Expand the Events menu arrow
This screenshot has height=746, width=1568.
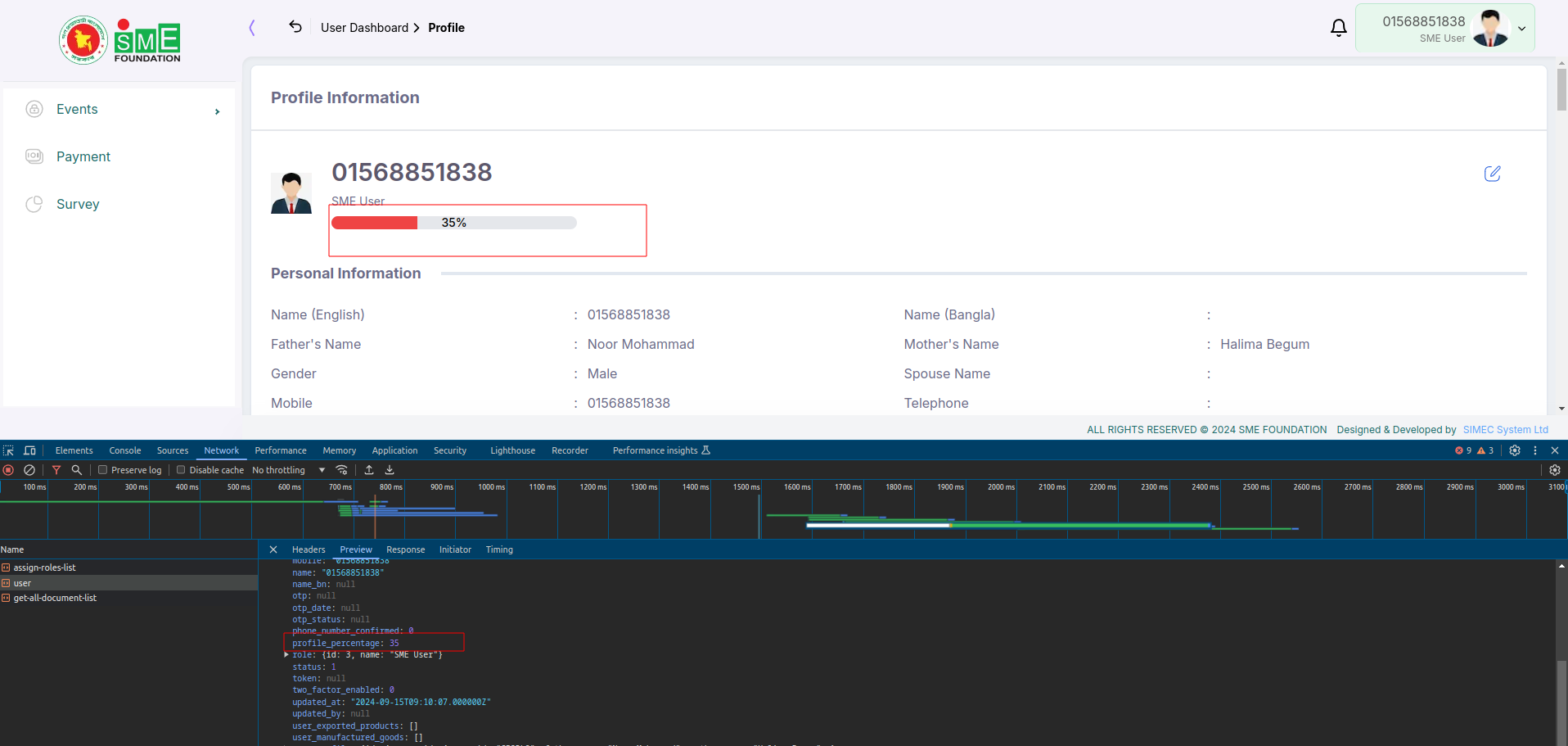[x=217, y=111]
